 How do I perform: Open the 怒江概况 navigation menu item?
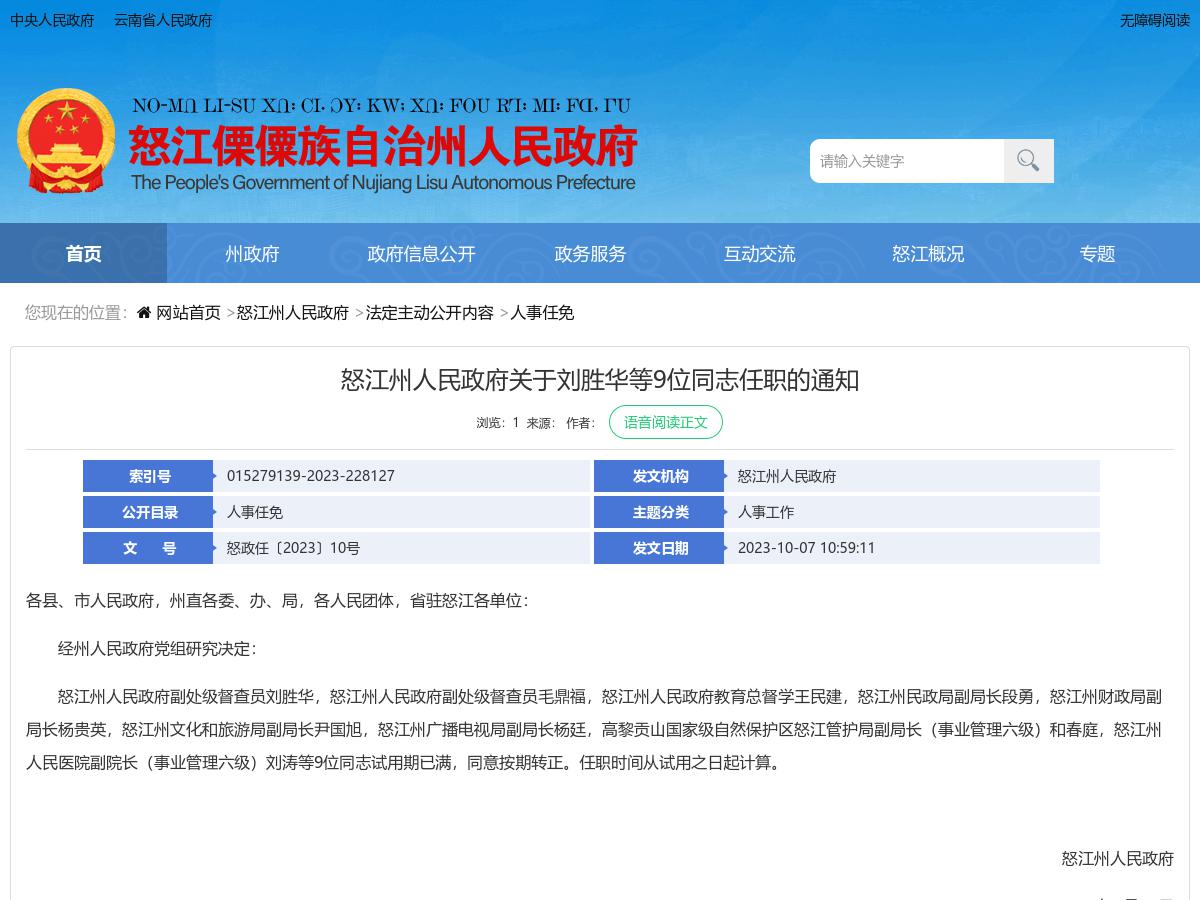928,254
